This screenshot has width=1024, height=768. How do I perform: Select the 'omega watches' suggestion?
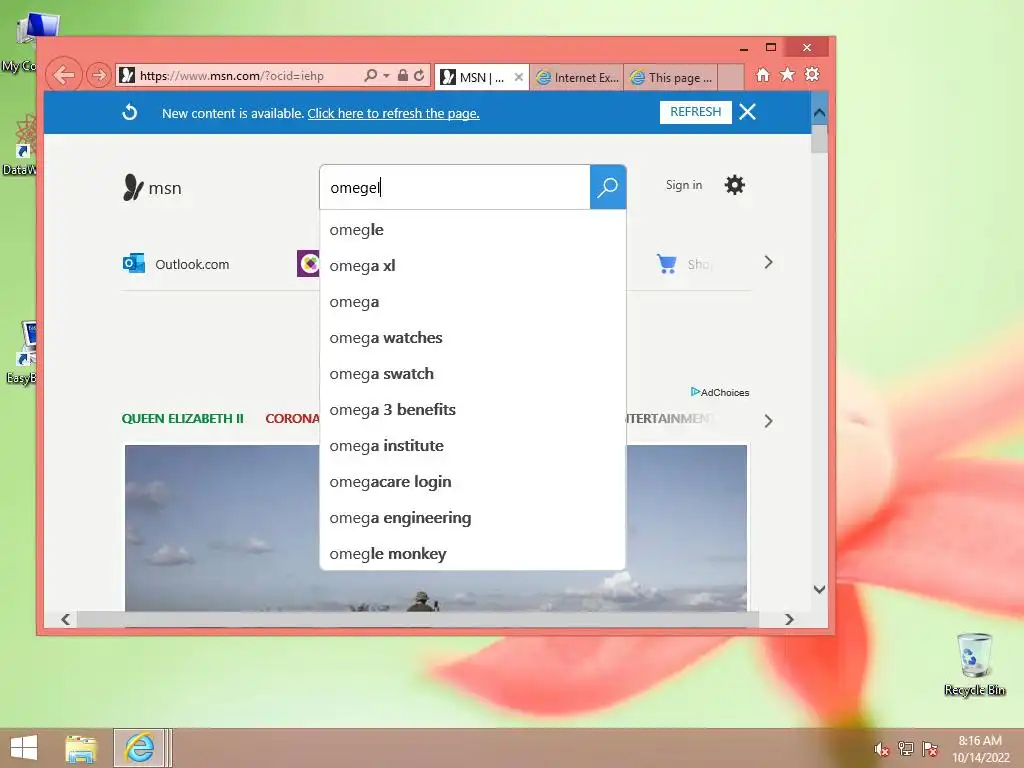click(x=472, y=338)
